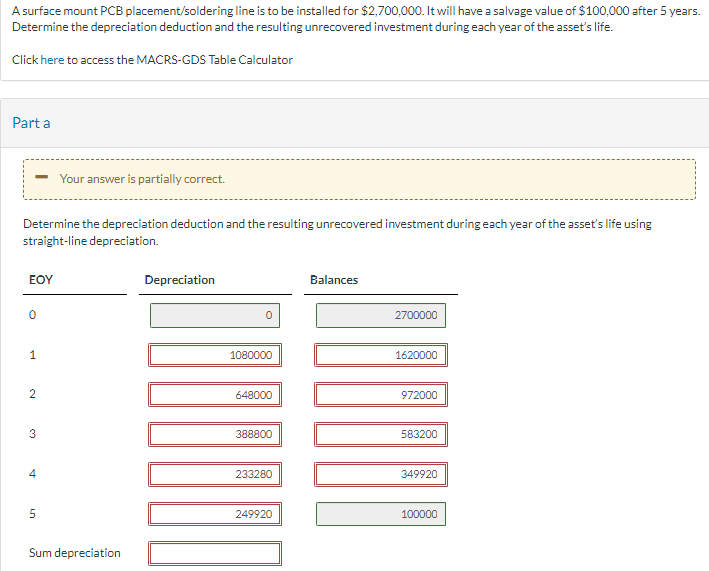
Task: Click depreciation field with value 1080000
Action: click(215, 355)
